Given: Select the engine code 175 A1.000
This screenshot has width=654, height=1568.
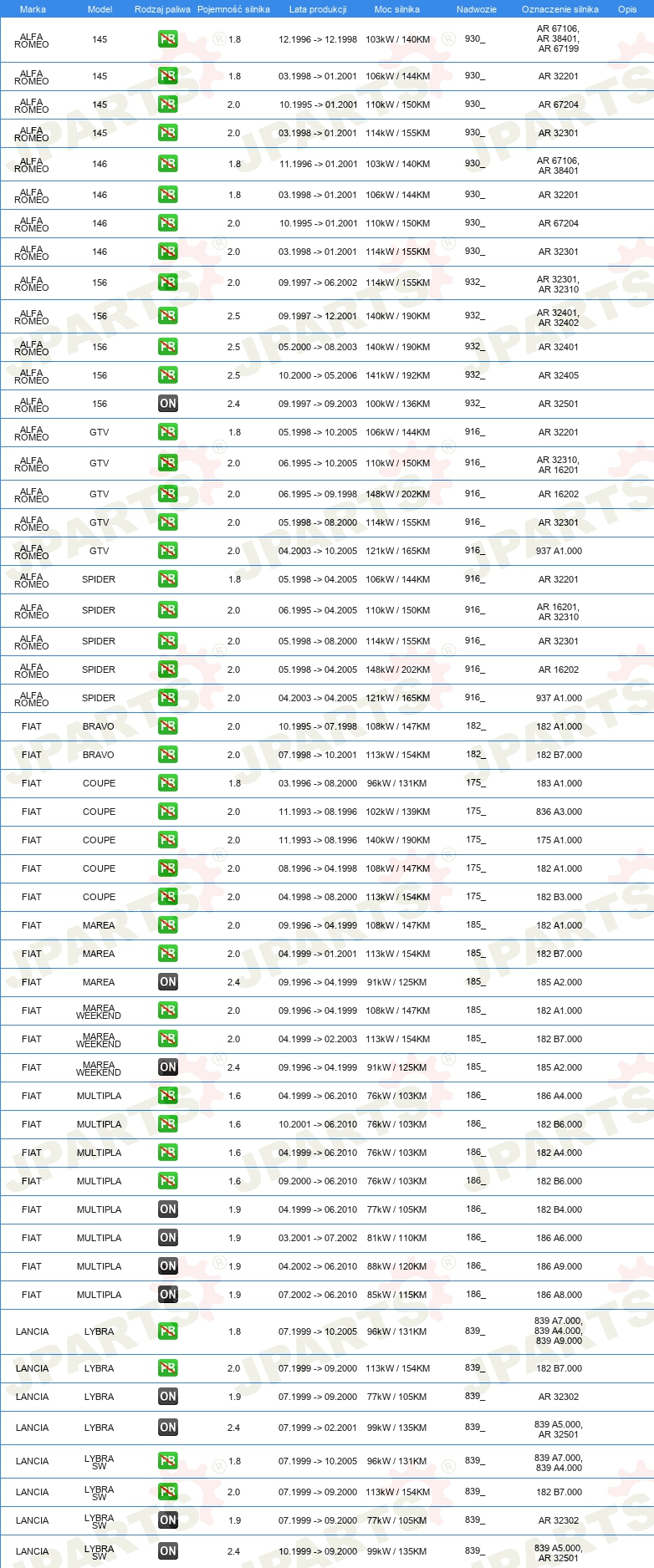Looking at the screenshot, I should (x=559, y=840).
